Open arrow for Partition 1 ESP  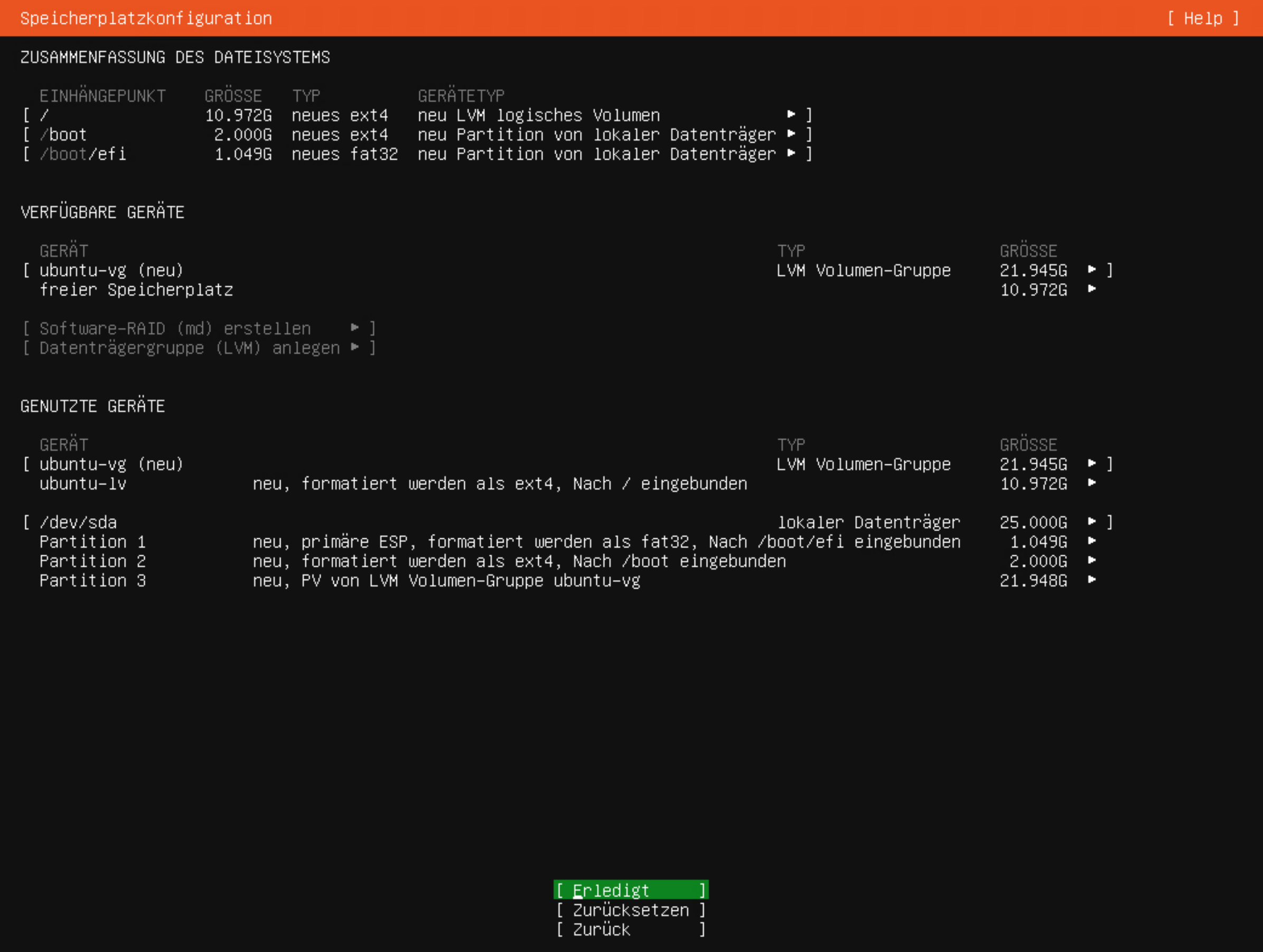point(1092,542)
